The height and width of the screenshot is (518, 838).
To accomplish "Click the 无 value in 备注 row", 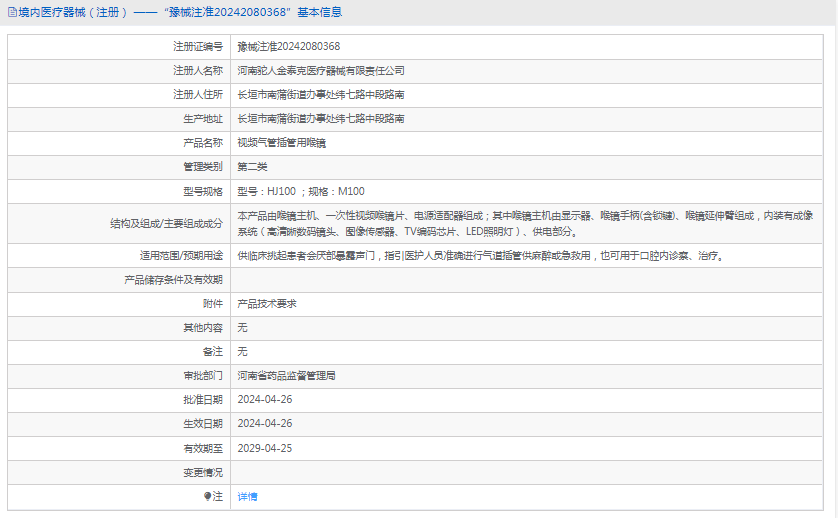I will click(242, 352).
